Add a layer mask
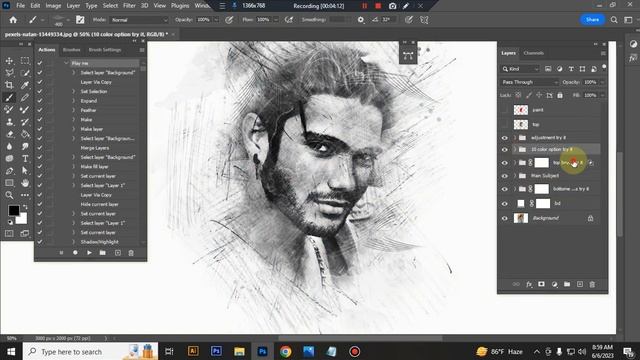The height and width of the screenshot is (360, 640). click(x=541, y=284)
